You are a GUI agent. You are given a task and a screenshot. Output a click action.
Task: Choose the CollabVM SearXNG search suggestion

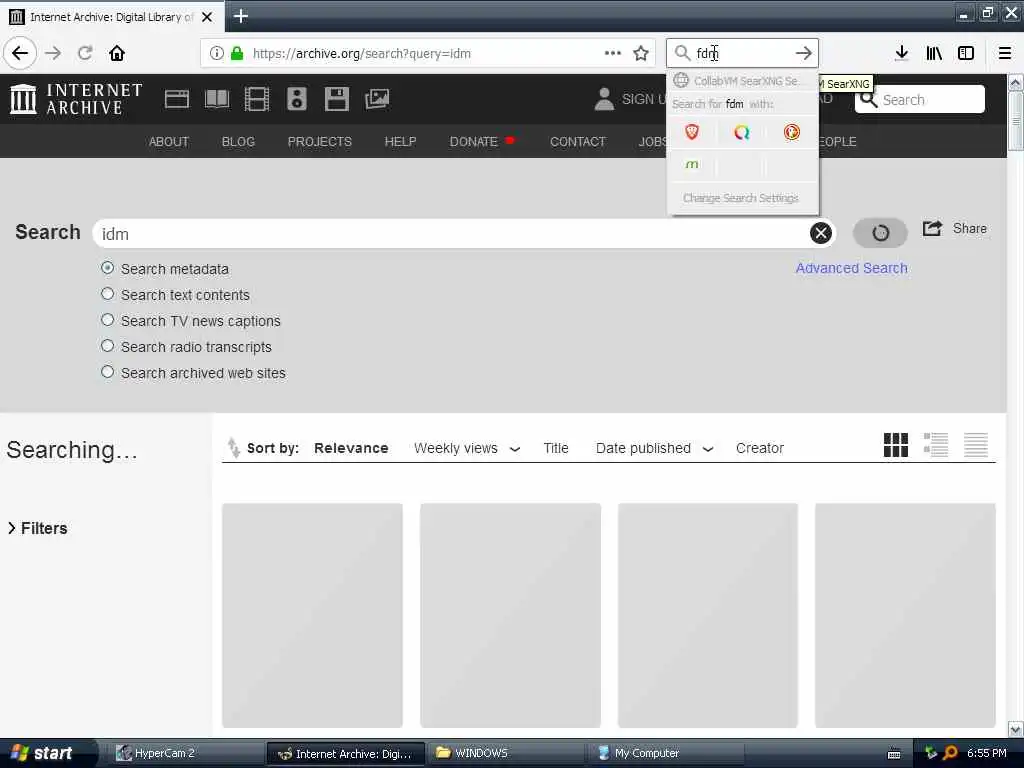point(742,81)
